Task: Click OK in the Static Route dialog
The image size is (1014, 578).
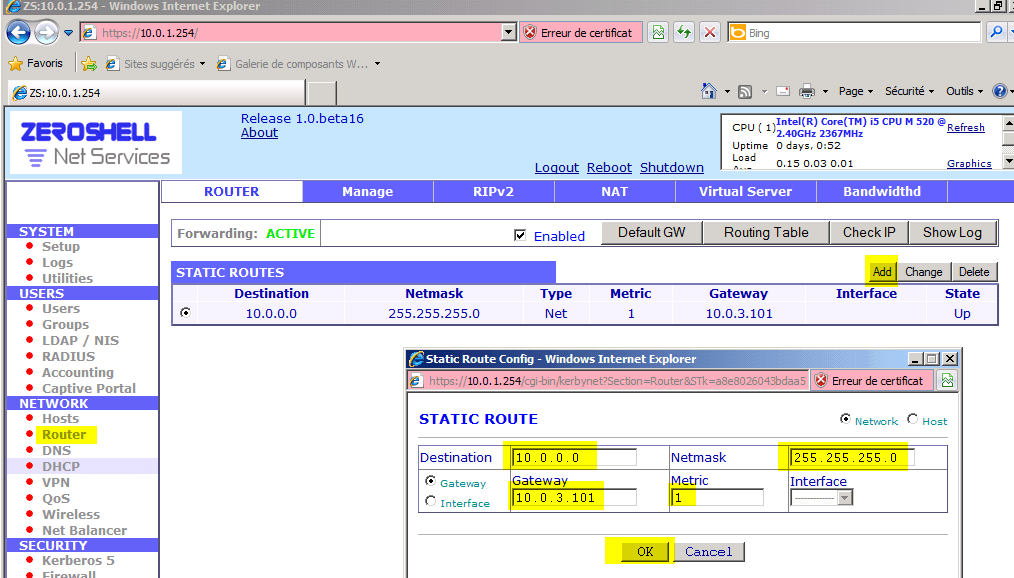Action: pyautogui.click(x=645, y=551)
